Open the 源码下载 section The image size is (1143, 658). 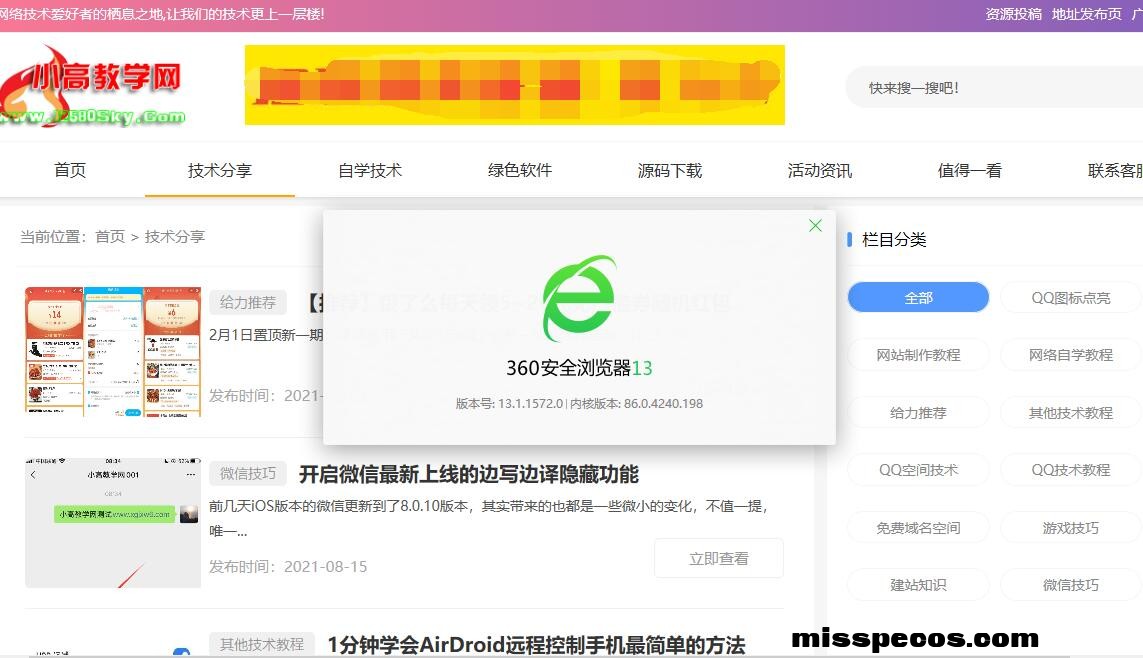pos(670,171)
